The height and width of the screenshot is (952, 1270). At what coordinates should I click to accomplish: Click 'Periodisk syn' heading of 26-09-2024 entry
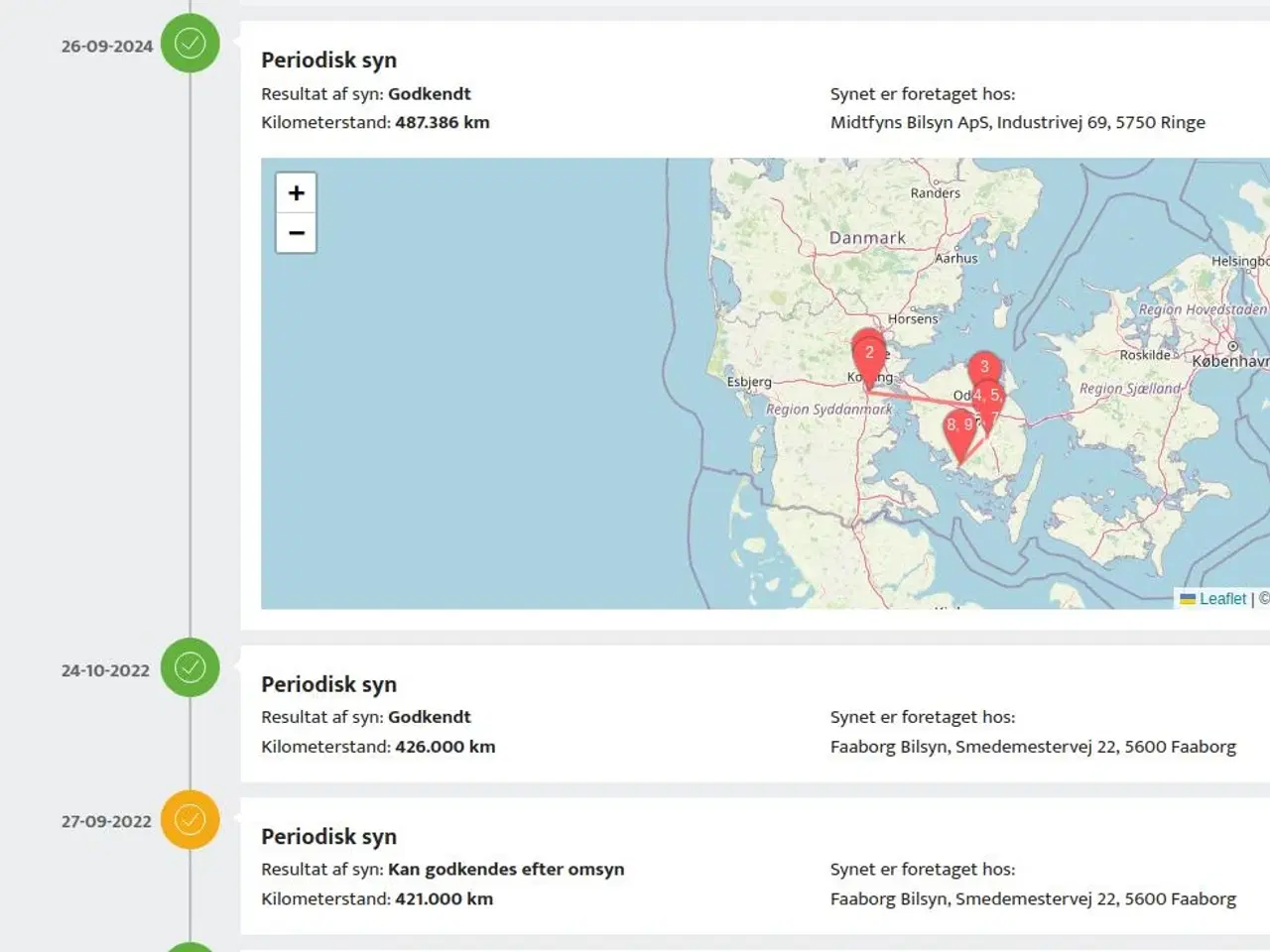[328, 60]
